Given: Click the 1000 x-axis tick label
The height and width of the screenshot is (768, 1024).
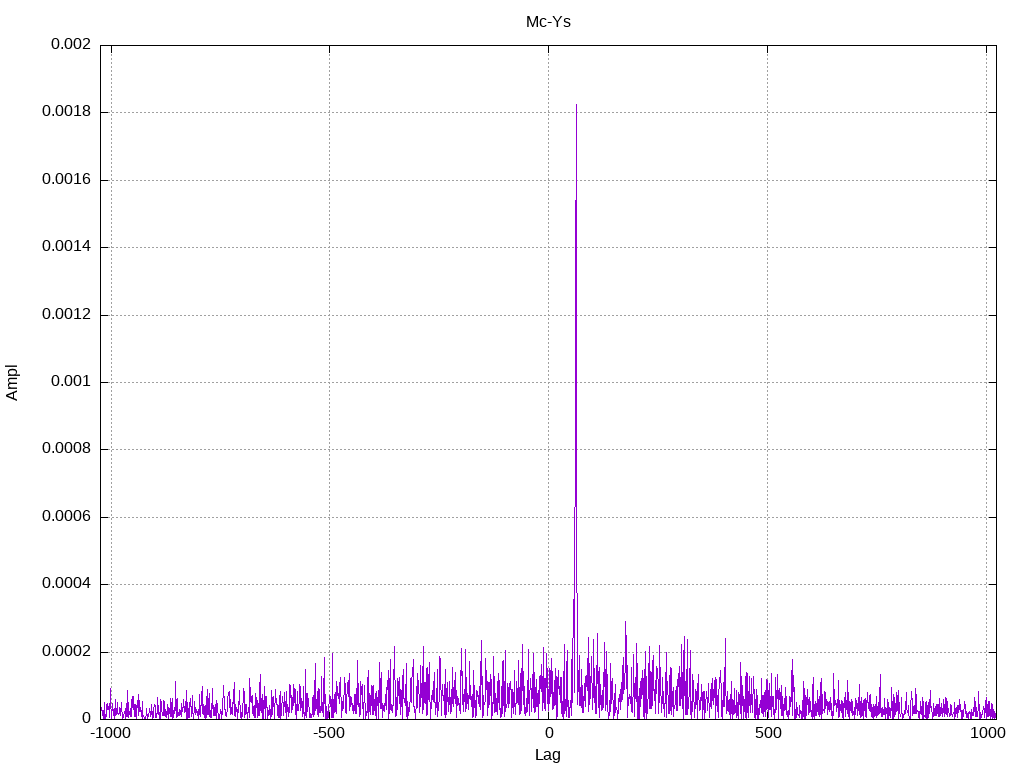Looking at the screenshot, I should click(x=987, y=734).
